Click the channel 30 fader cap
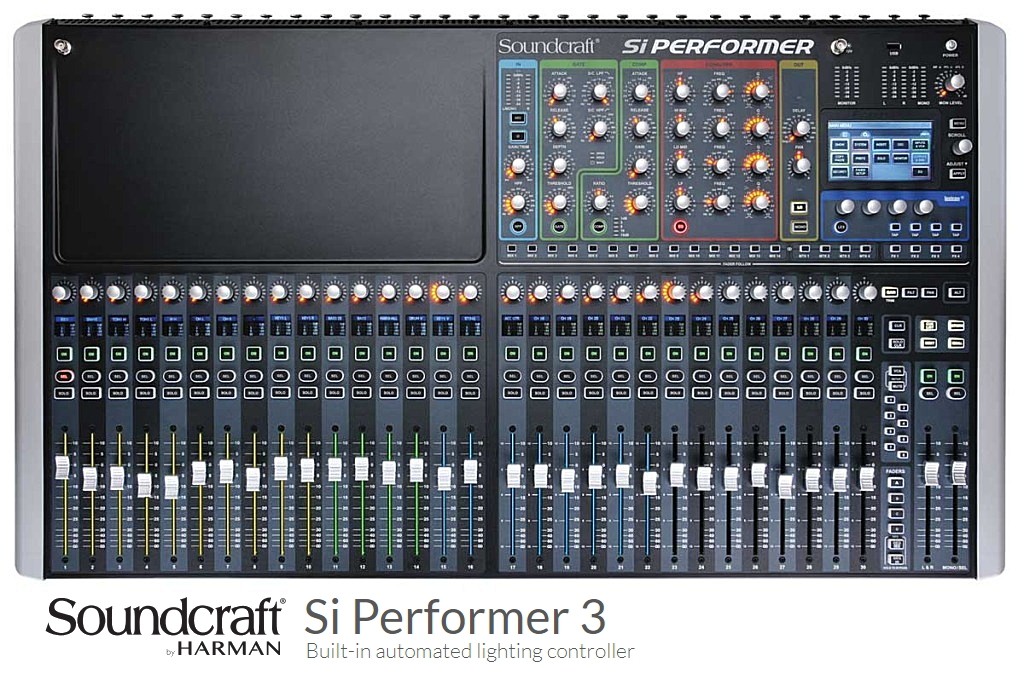1024x674 pixels. pyautogui.click(x=866, y=478)
